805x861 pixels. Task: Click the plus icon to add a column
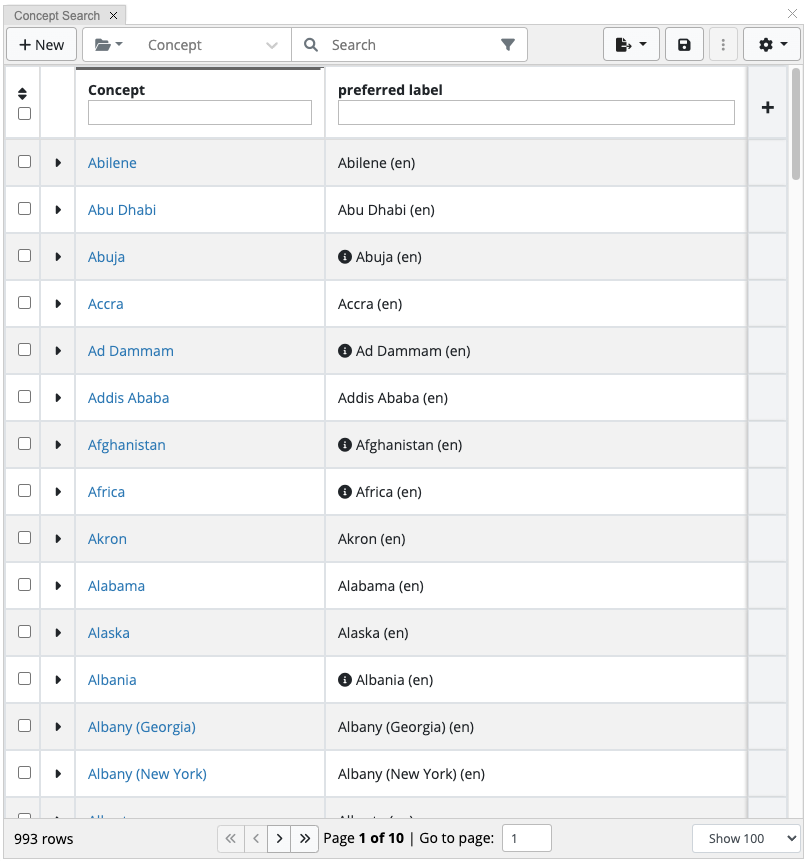point(767,106)
